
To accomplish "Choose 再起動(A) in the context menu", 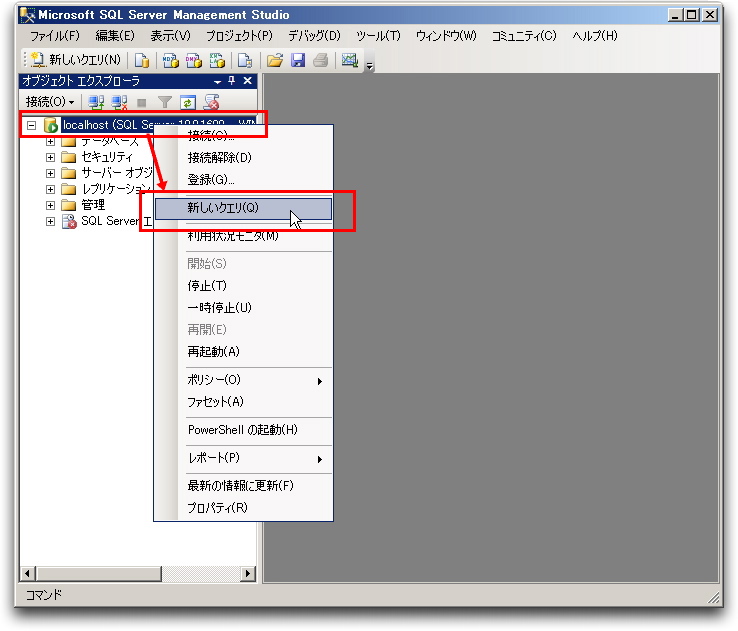I will click(243, 352).
